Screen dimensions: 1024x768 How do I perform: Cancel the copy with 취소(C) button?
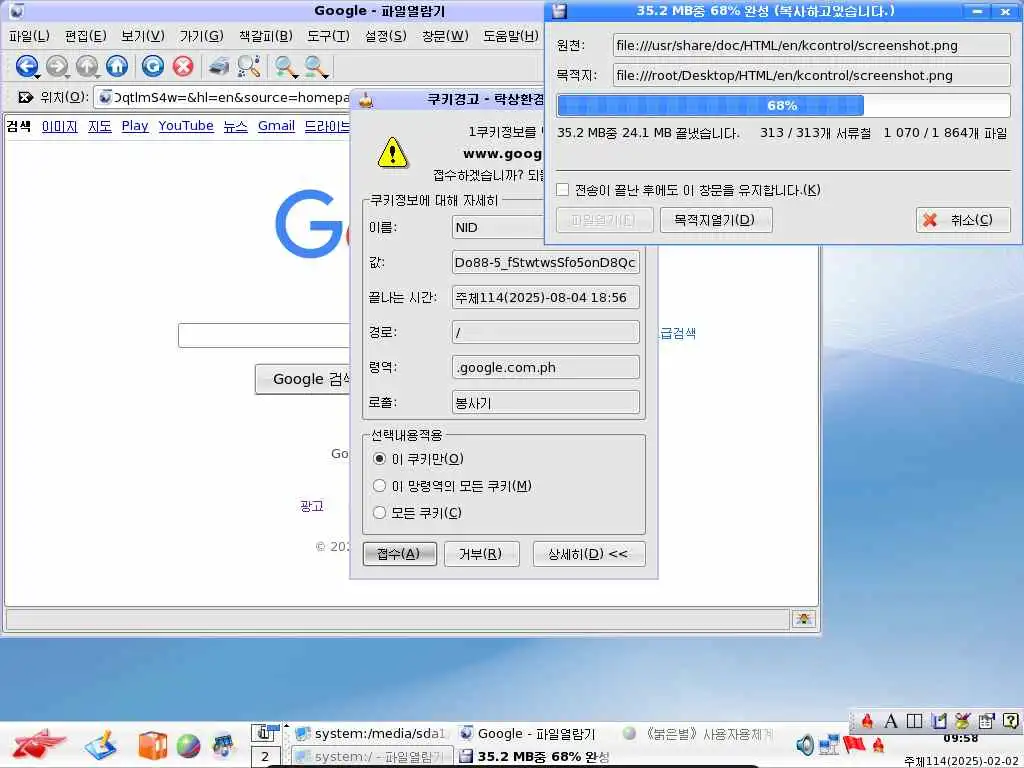[x=962, y=219]
